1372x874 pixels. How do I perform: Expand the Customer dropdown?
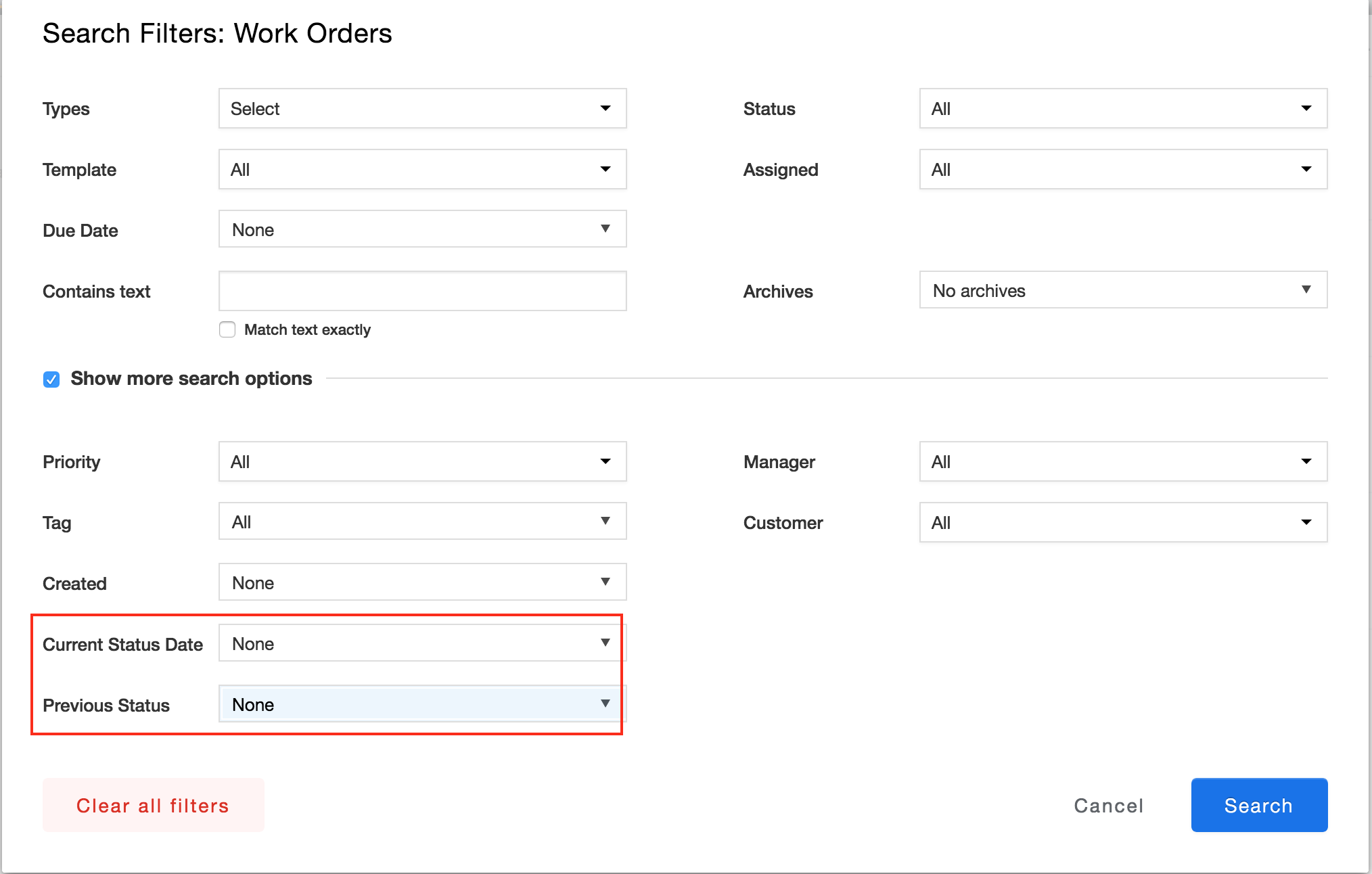tap(1123, 522)
